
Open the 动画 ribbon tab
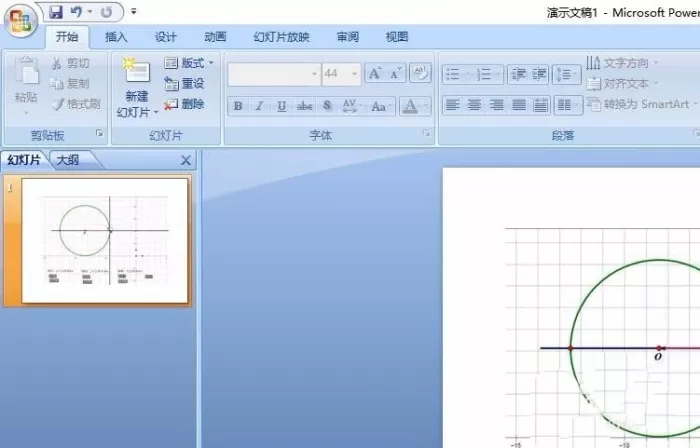(x=215, y=37)
